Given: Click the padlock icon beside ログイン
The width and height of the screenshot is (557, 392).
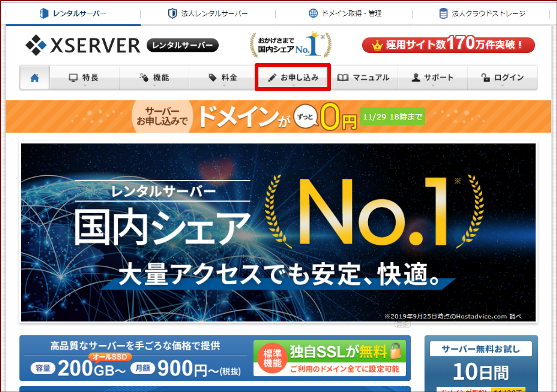Looking at the screenshot, I should click(485, 77).
